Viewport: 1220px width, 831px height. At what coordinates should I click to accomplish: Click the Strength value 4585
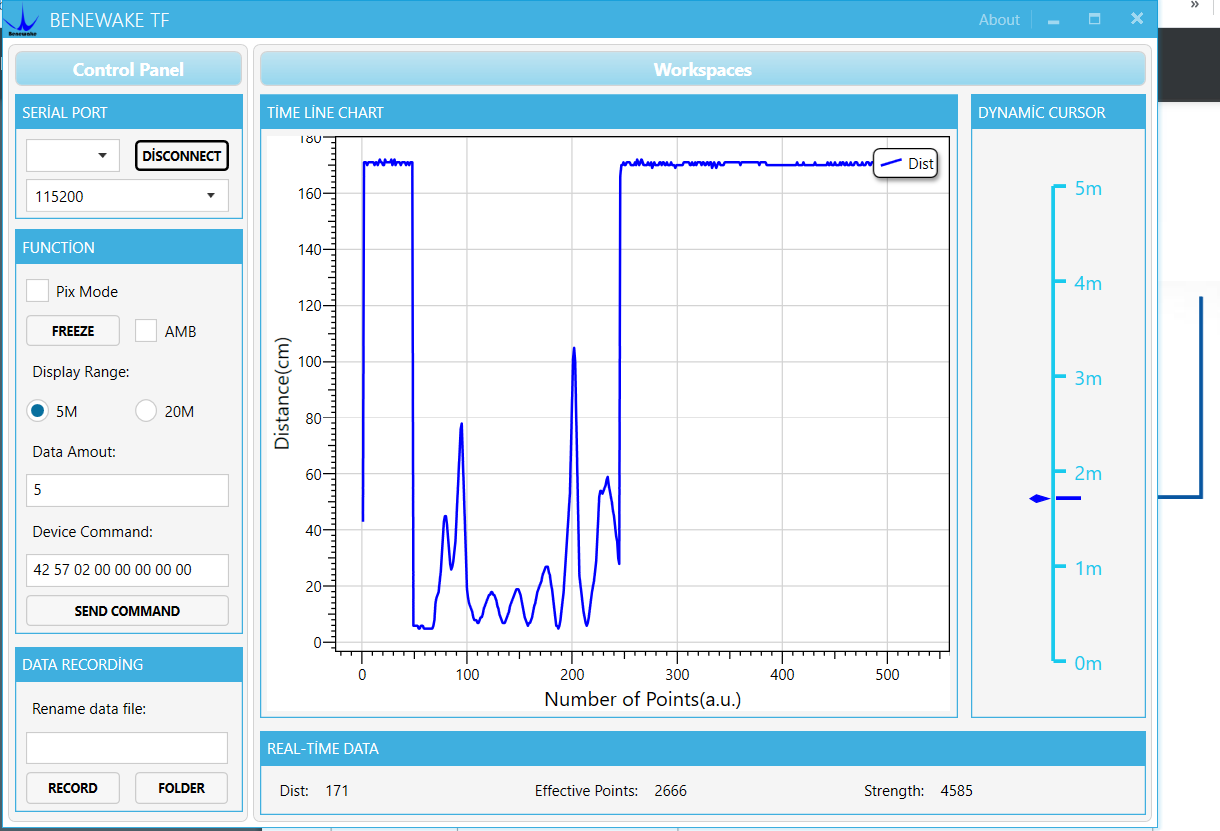tap(956, 791)
